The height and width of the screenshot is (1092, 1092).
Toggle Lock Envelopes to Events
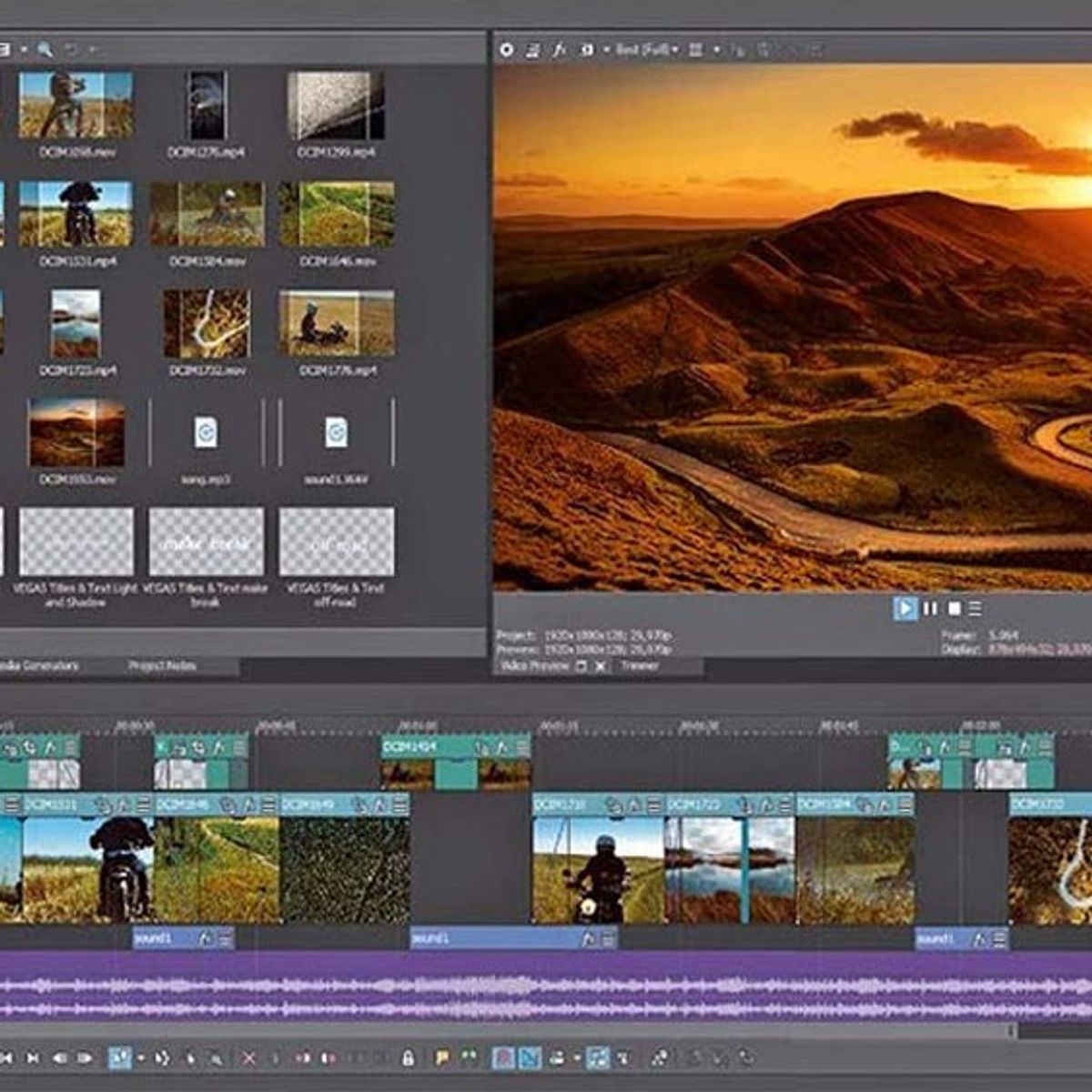[598, 1057]
